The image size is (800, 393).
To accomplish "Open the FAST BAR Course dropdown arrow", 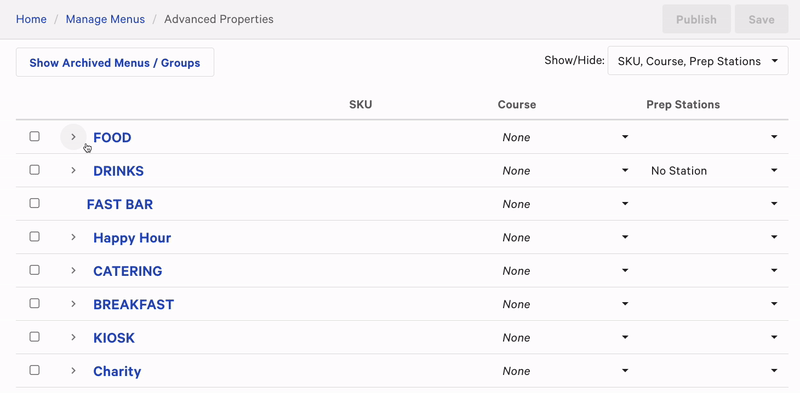I will coord(625,204).
